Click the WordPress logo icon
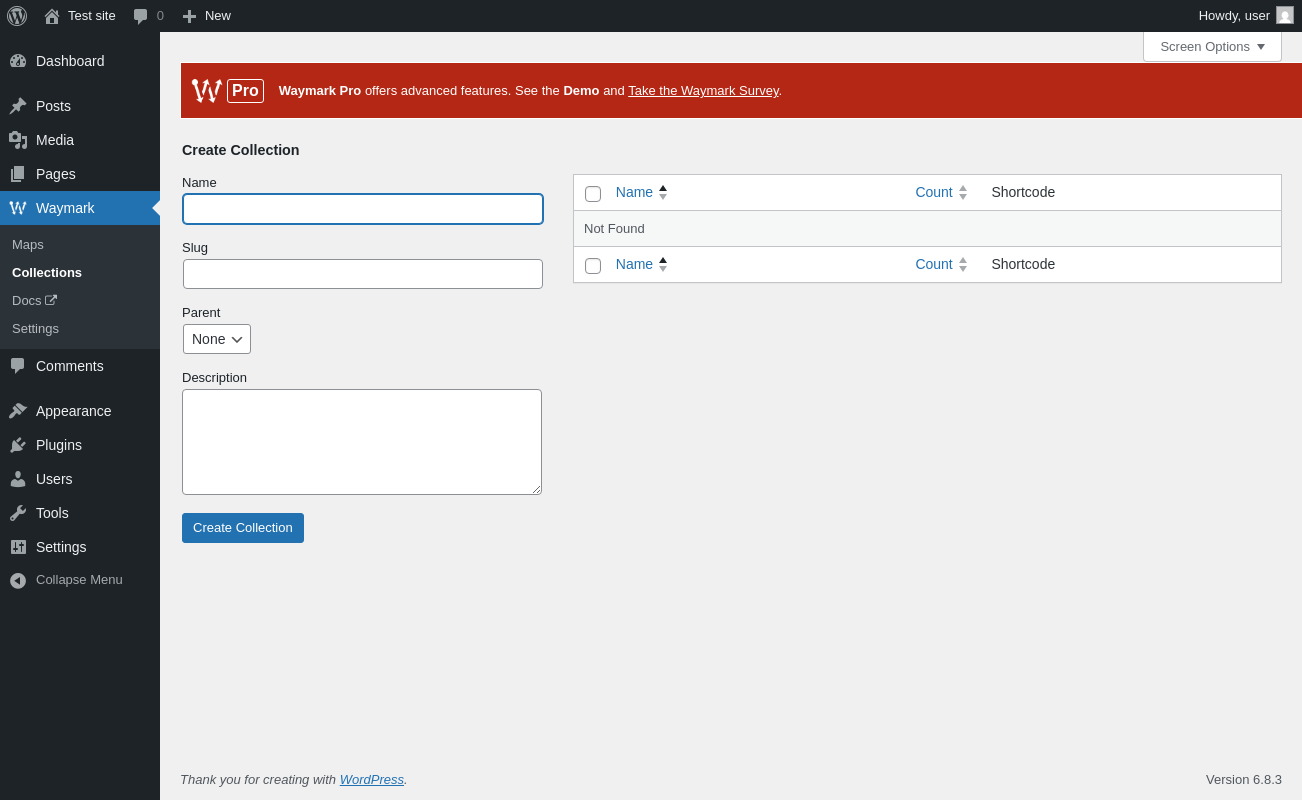Screen dimensions: 1302x800 (17, 16)
